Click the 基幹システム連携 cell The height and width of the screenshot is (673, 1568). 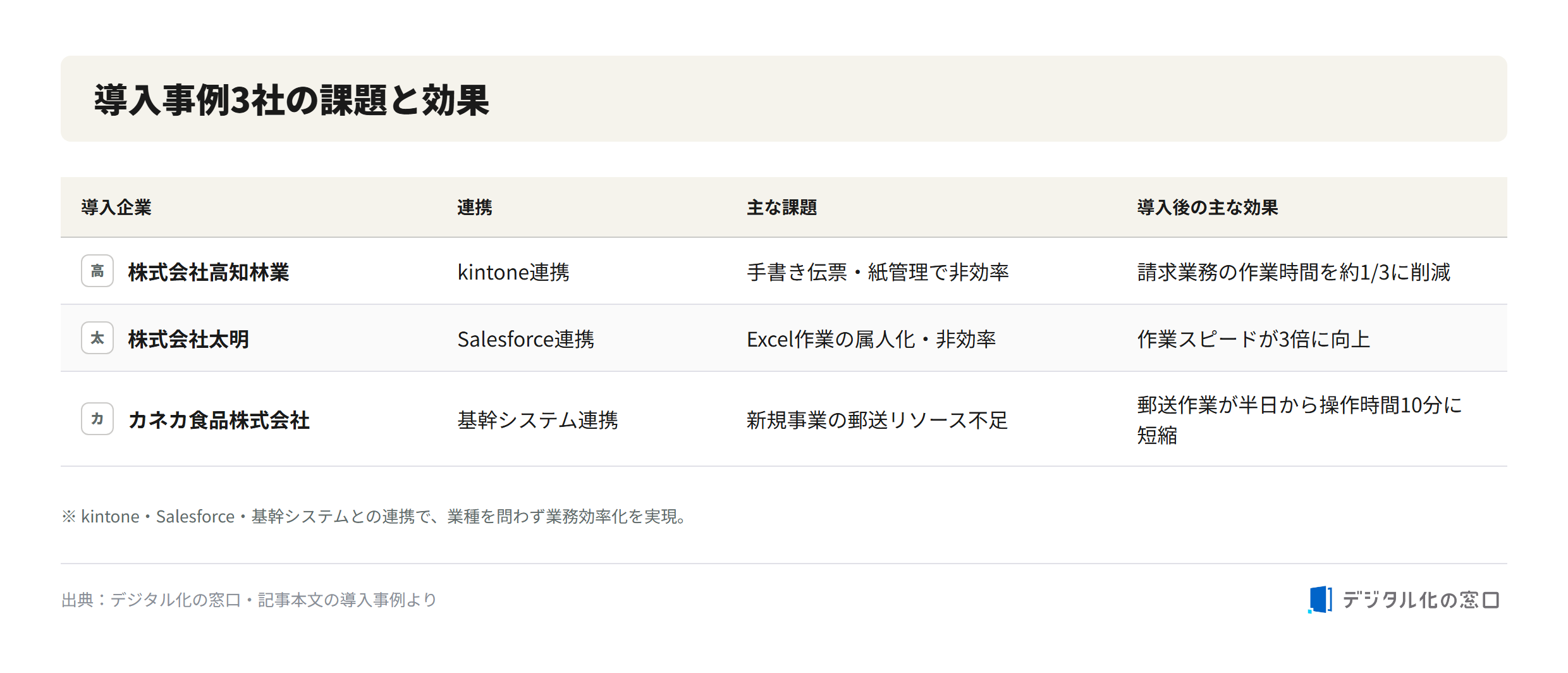(x=537, y=420)
